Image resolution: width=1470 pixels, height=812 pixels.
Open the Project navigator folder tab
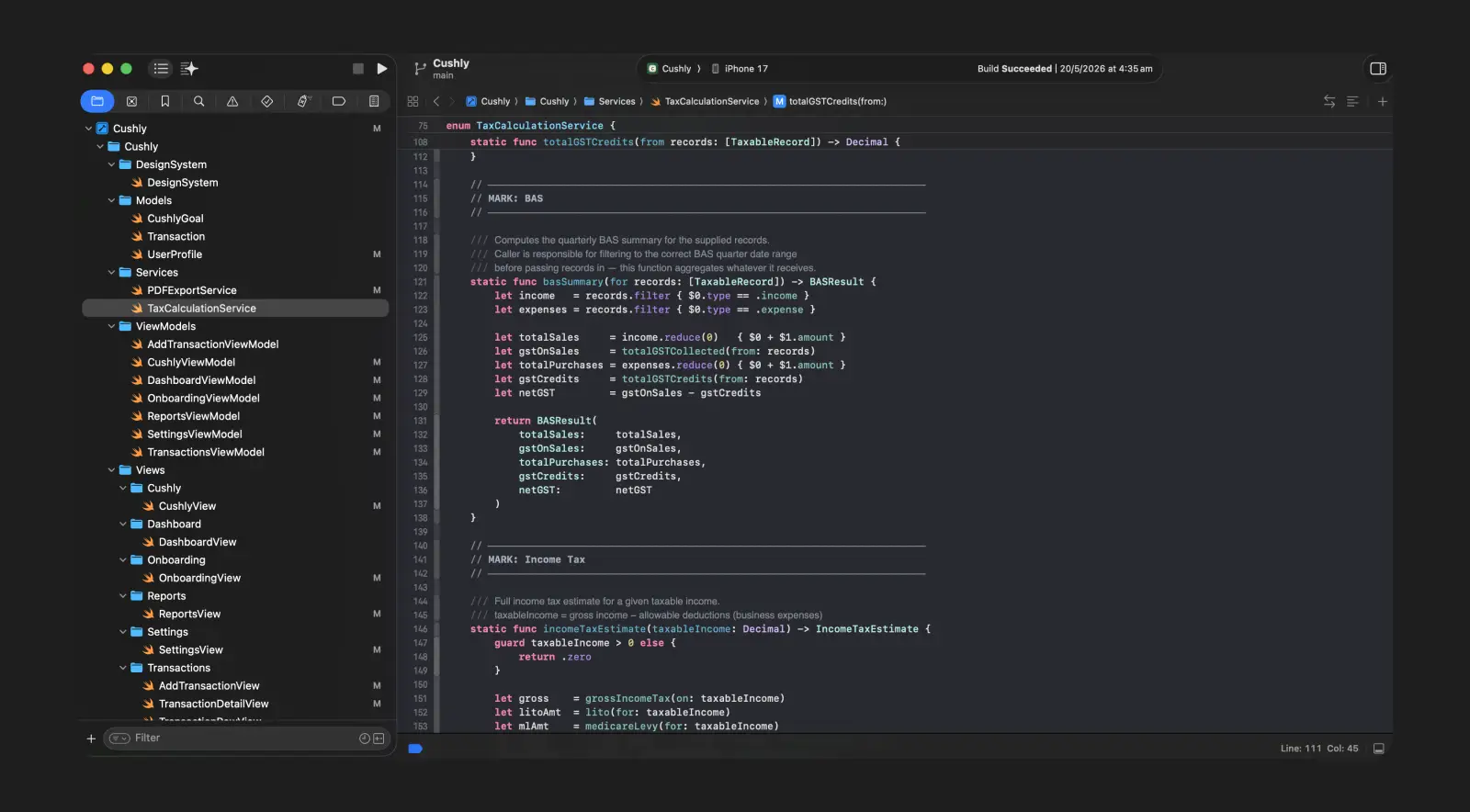[97, 101]
